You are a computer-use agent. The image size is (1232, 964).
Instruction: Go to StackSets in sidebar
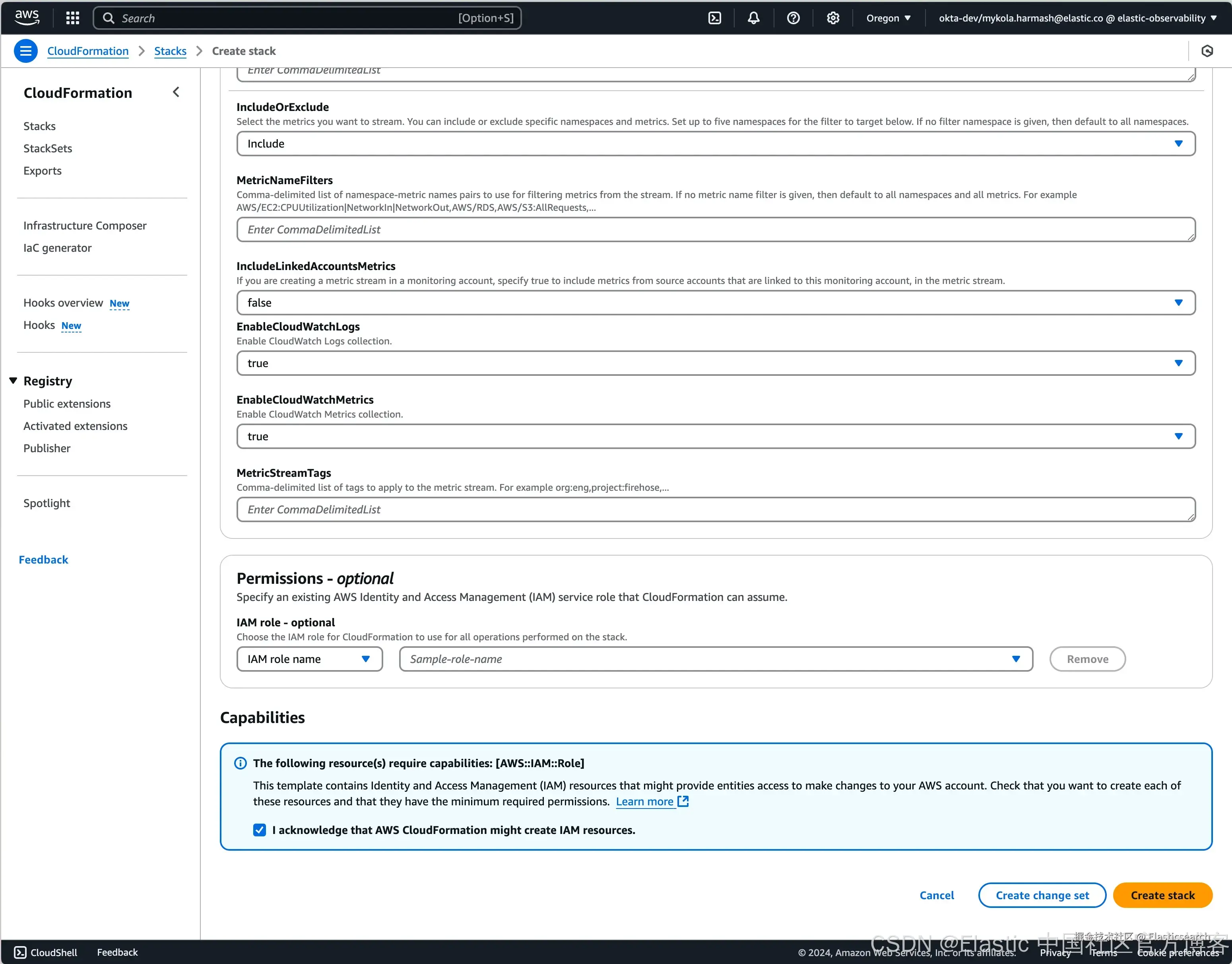(48, 148)
